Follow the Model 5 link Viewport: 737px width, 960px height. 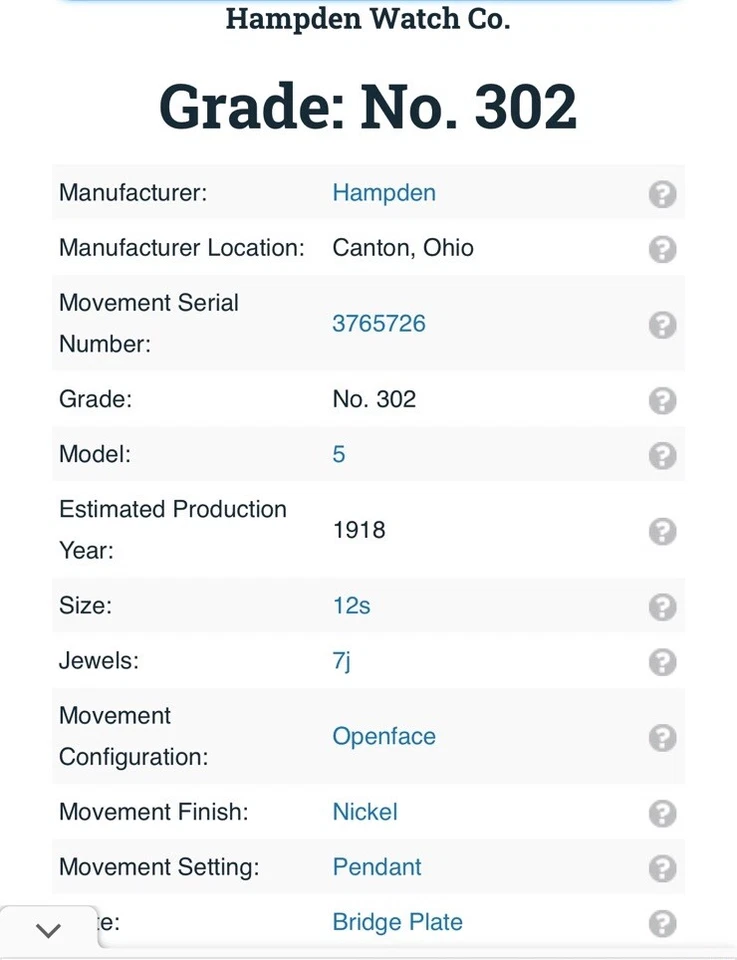pyautogui.click(x=339, y=455)
